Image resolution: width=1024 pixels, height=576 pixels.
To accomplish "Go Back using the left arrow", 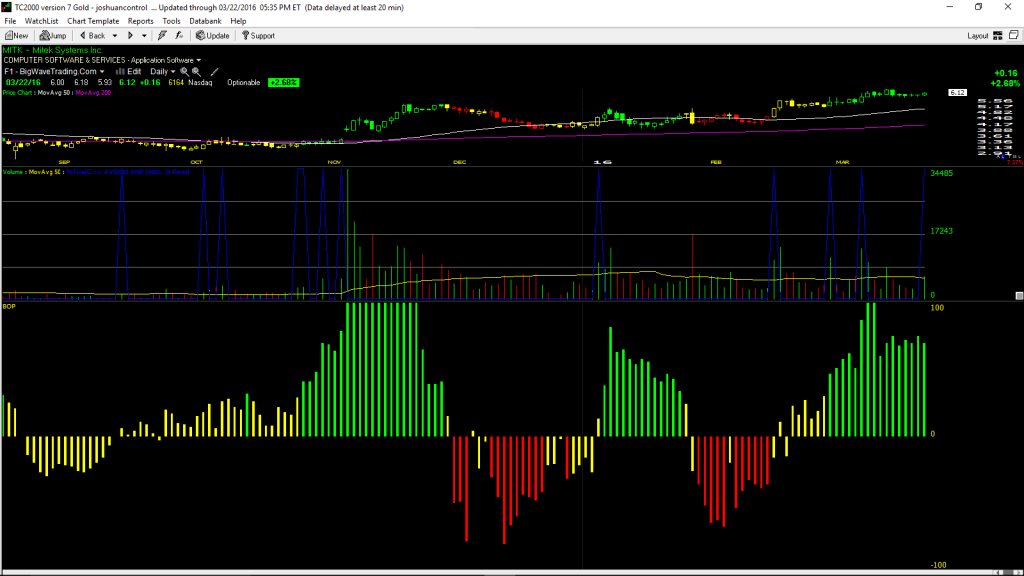I will point(92,36).
